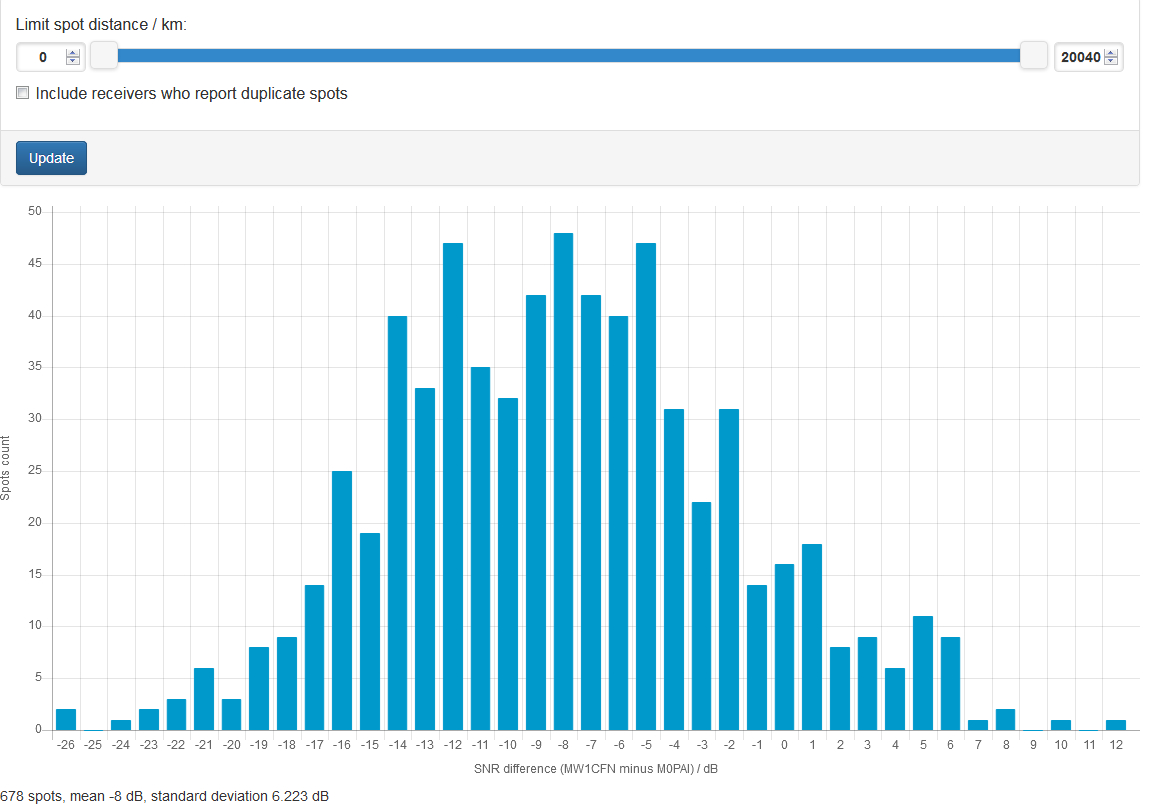Select the histogram bar at 0 dB
This screenshot has height=807, width=1155.
(784, 647)
